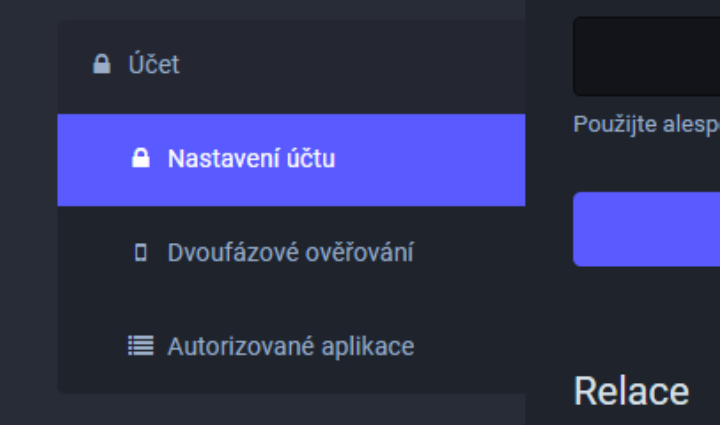Click the empty content area beside Relace
This screenshot has width=720, height=425.
coord(704,391)
